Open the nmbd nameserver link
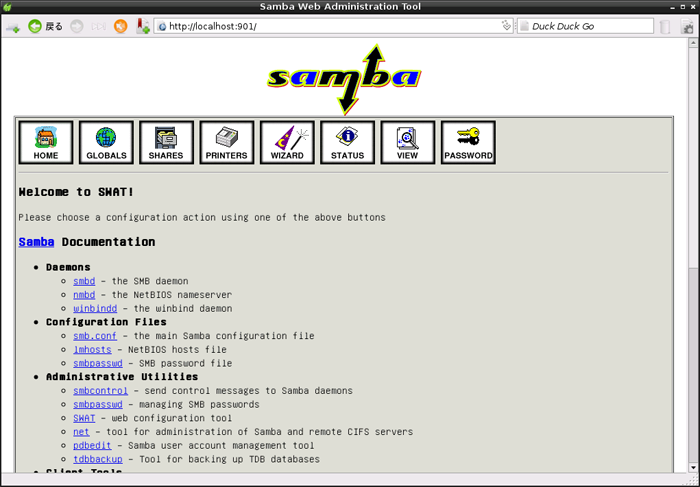 coord(84,295)
